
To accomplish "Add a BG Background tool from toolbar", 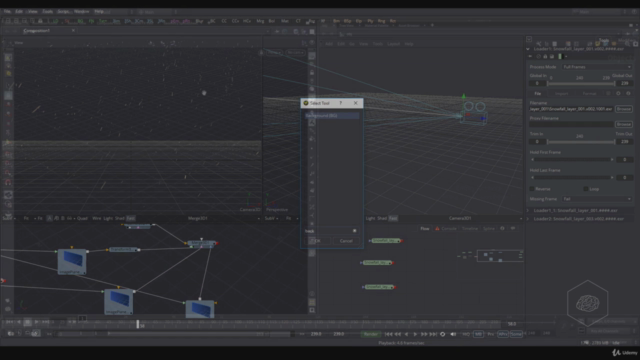I will point(80,21).
